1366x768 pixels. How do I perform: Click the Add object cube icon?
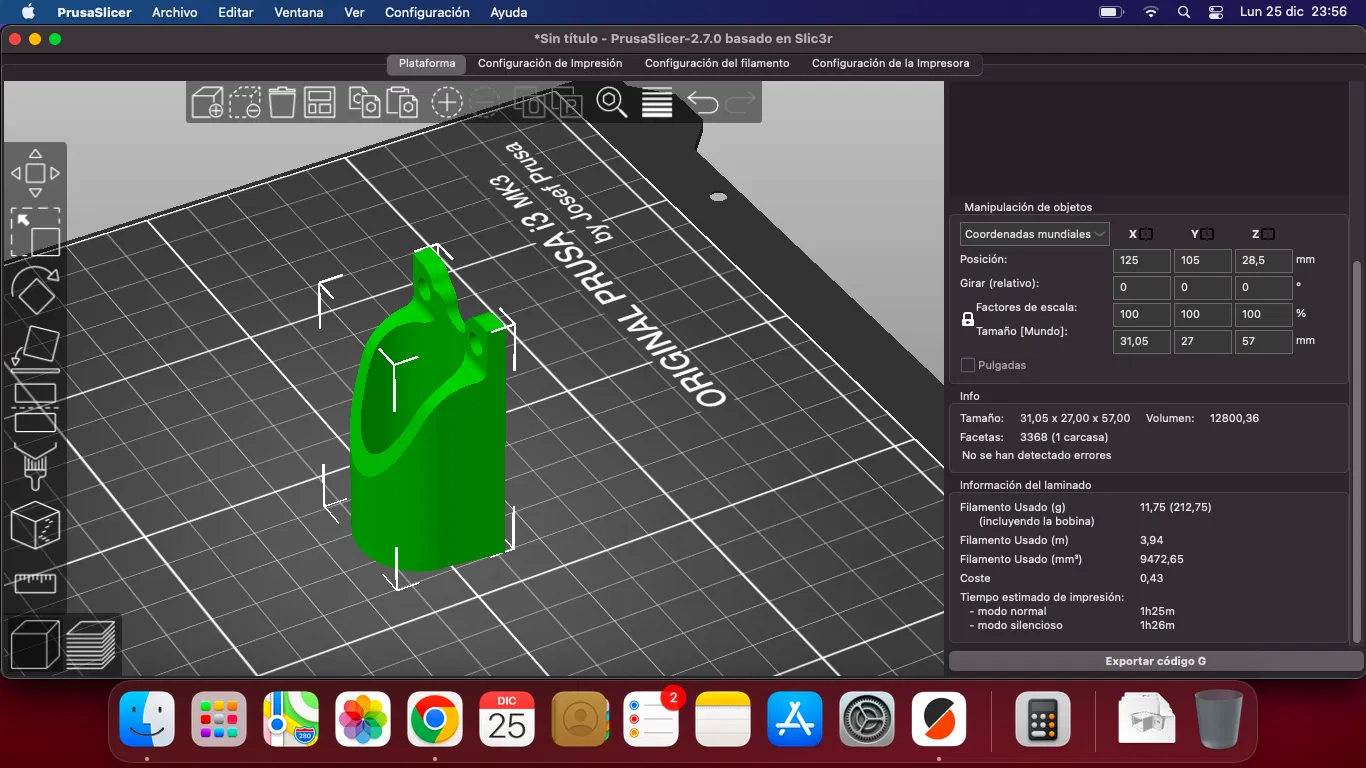[x=207, y=102]
